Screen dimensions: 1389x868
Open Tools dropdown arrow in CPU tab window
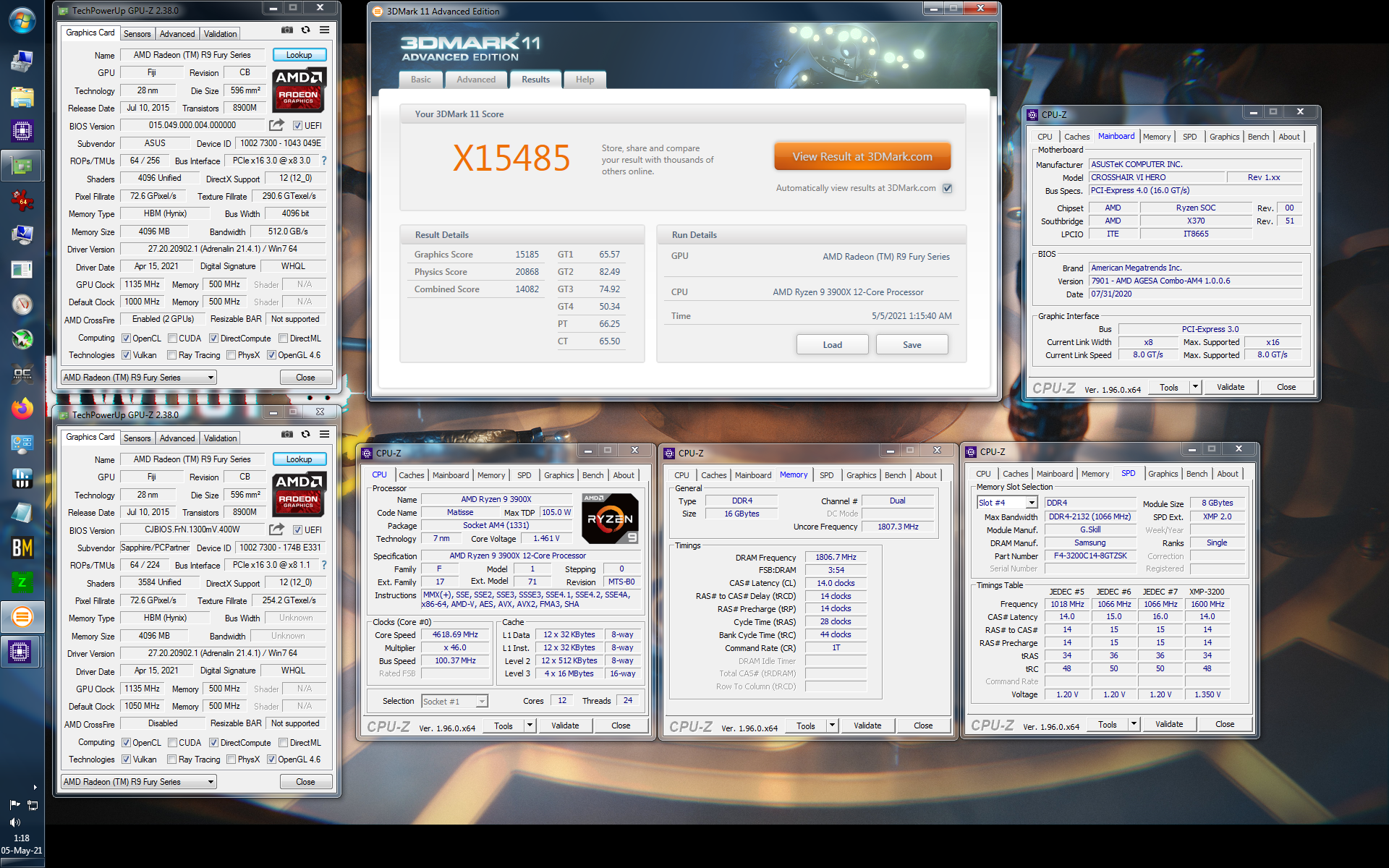pyautogui.click(x=530, y=726)
